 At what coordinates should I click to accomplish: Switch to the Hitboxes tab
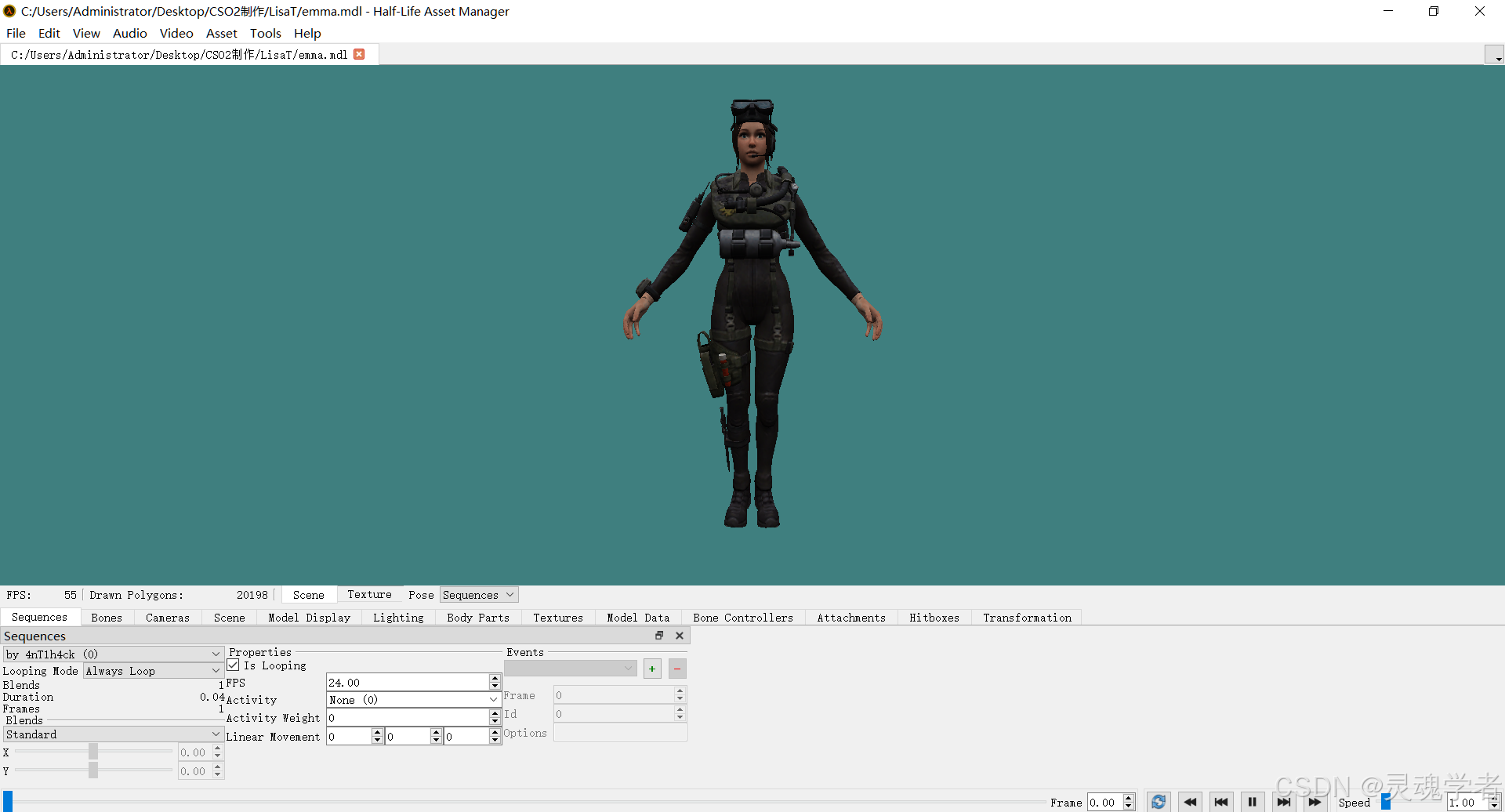934,618
